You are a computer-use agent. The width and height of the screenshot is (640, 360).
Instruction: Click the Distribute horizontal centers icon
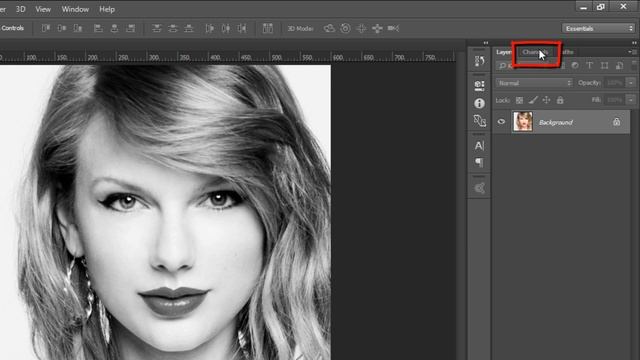tap(226, 28)
